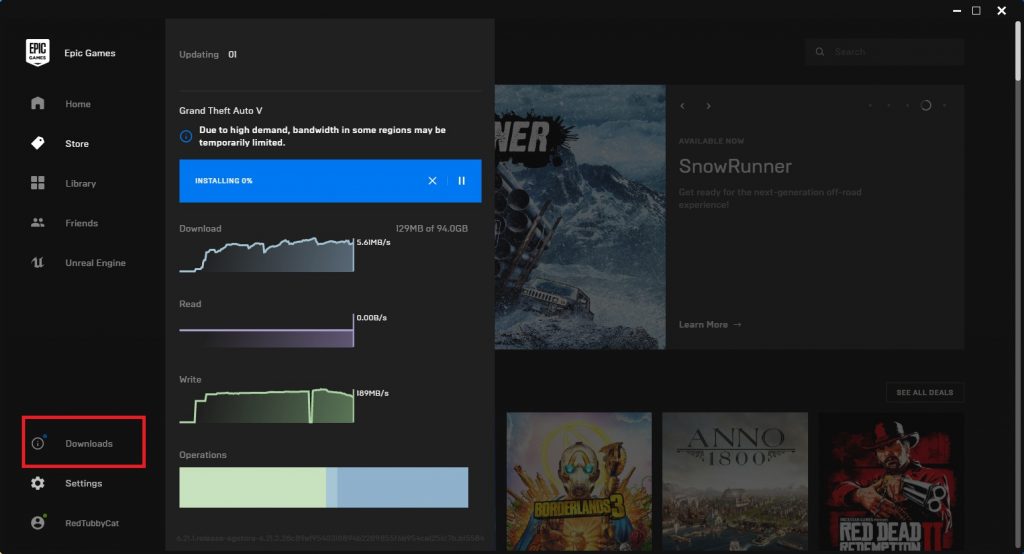The height and width of the screenshot is (554, 1024).
Task: Open the Red Dead Redemption II thumbnail
Action: pos(891,481)
